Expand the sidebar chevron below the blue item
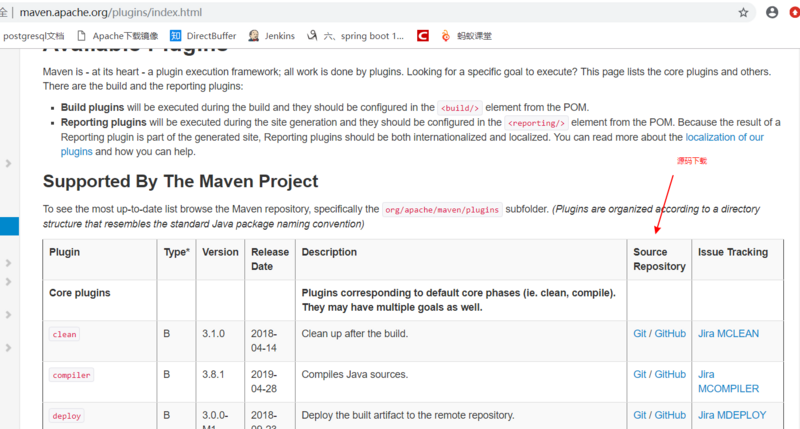The height and width of the screenshot is (429, 800). coord(8,263)
